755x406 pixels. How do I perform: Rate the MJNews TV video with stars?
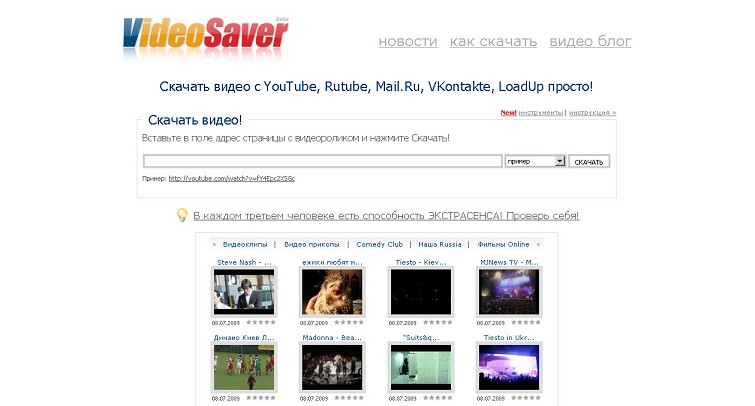pyautogui.click(x=526, y=323)
